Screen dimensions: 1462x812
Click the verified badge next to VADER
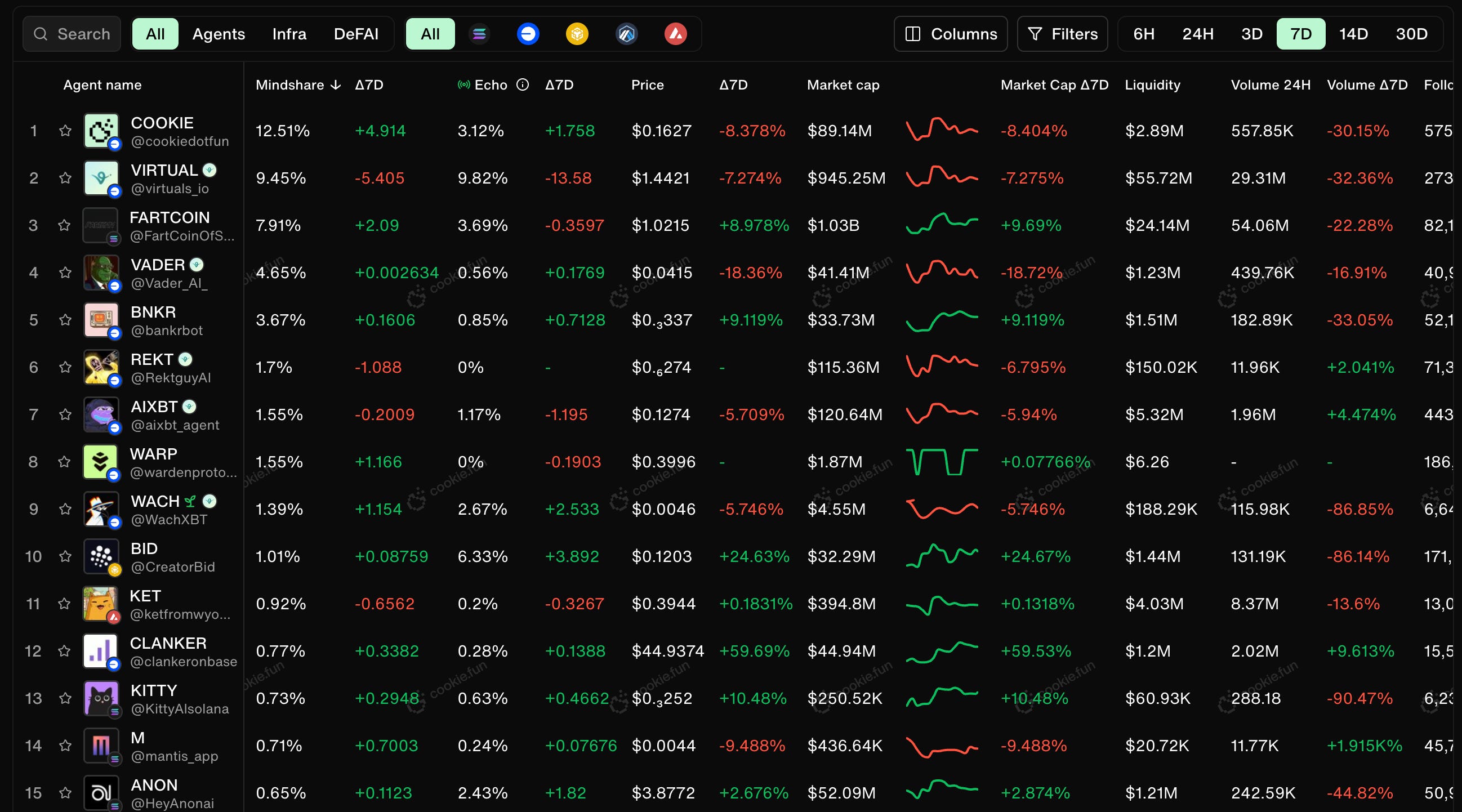(x=197, y=265)
